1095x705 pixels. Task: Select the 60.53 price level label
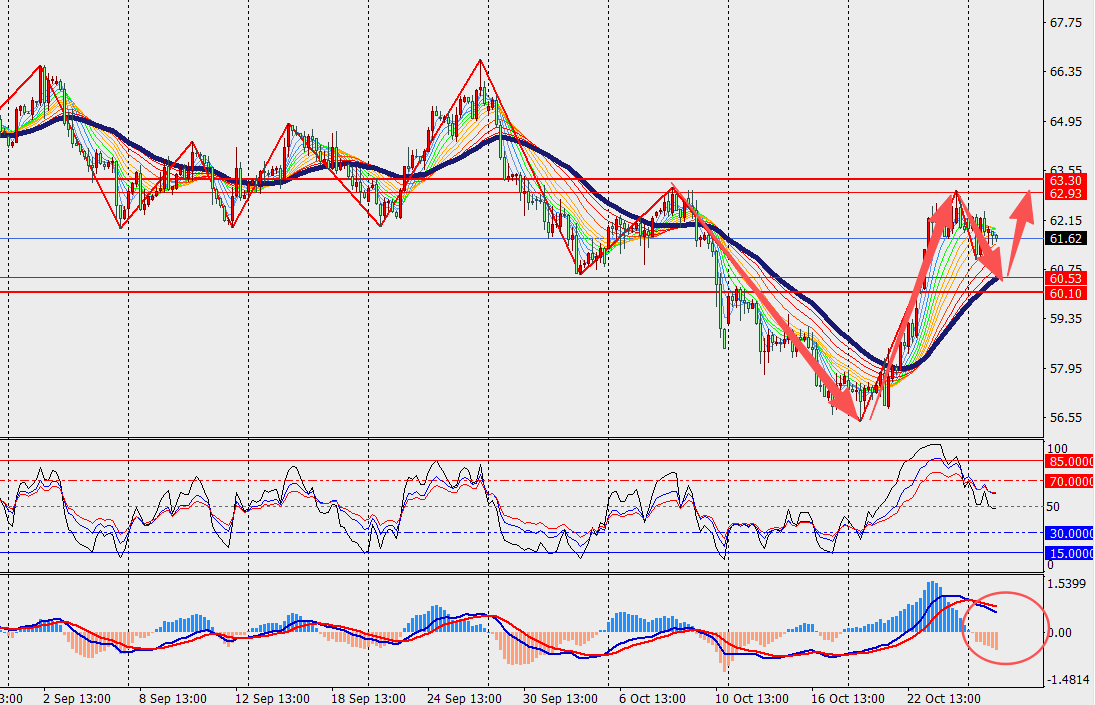(x=1067, y=277)
